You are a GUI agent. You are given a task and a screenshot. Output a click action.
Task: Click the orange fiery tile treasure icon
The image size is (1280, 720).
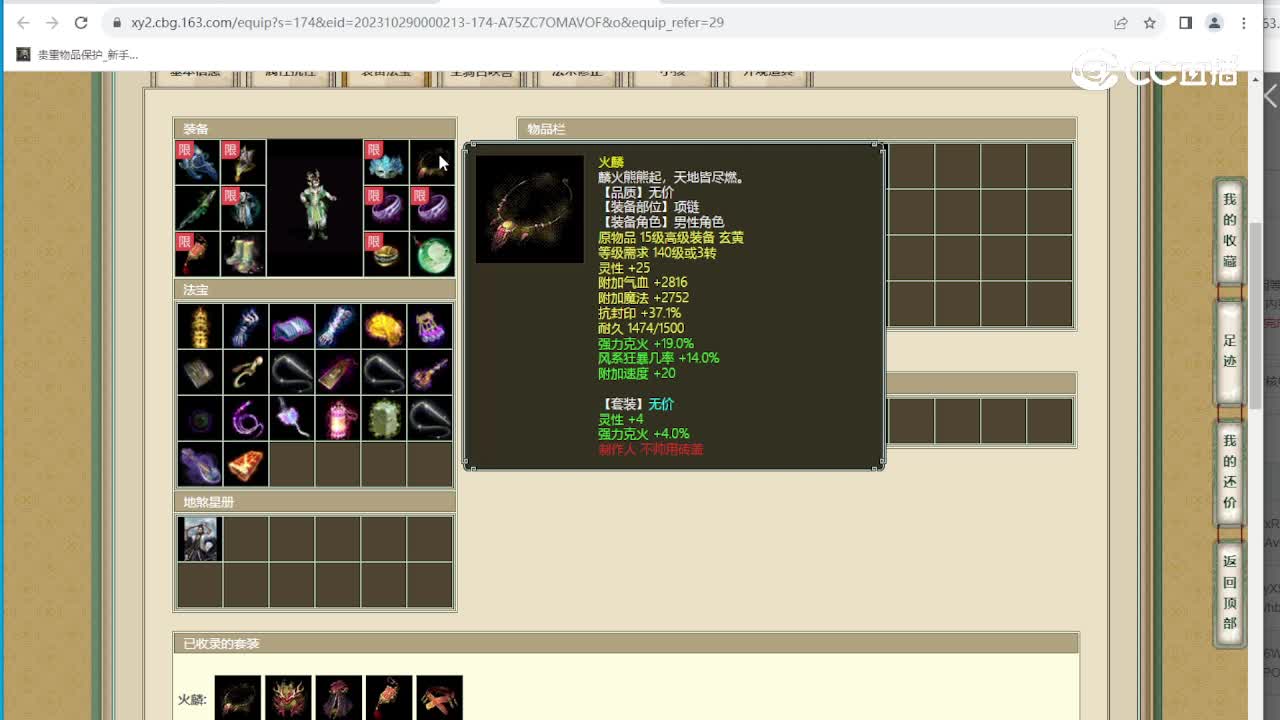246,464
